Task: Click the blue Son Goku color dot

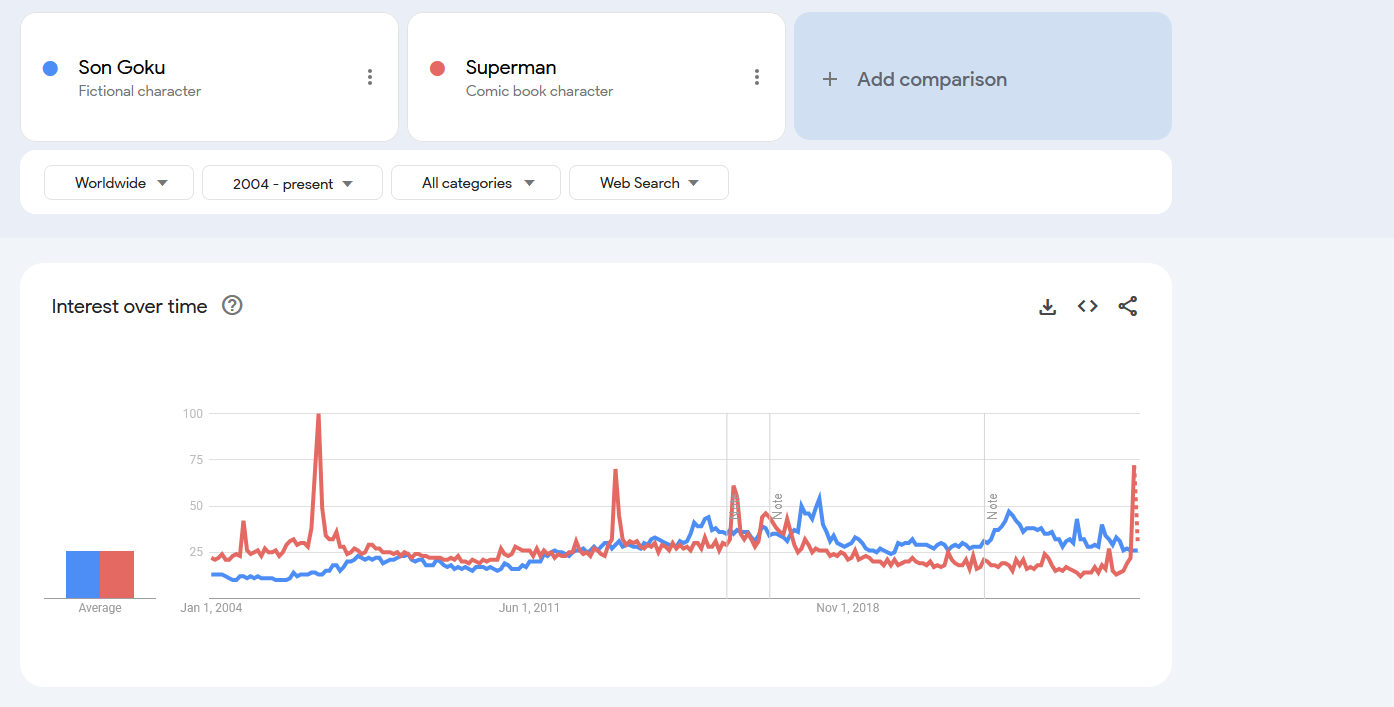Action: tap(50, 68)
